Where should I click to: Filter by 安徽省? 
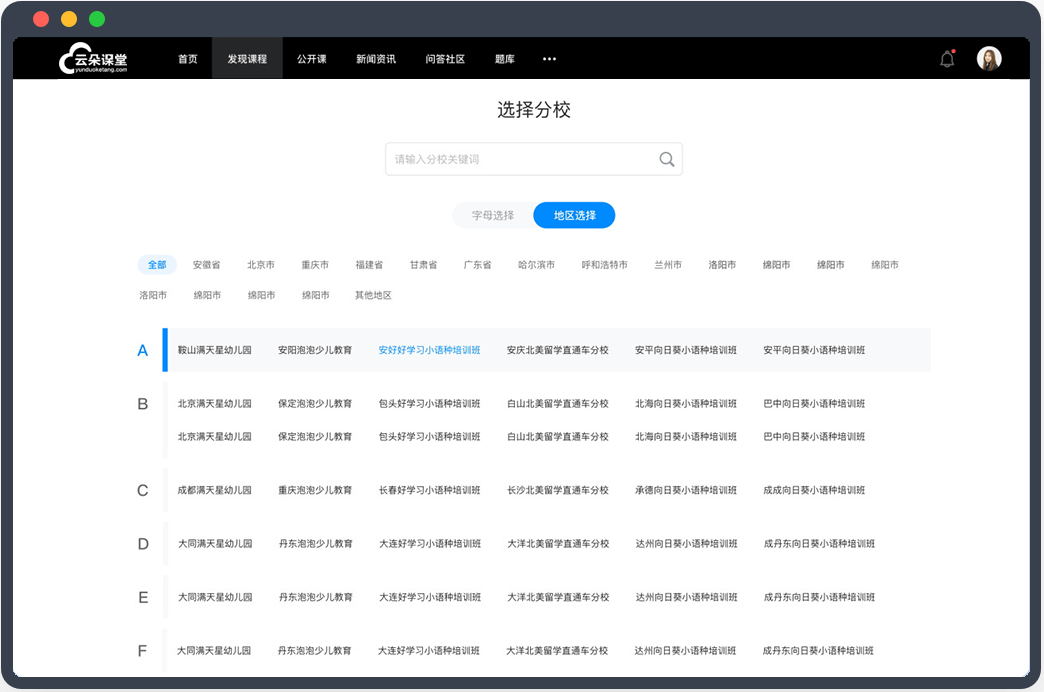click(206, 264)
